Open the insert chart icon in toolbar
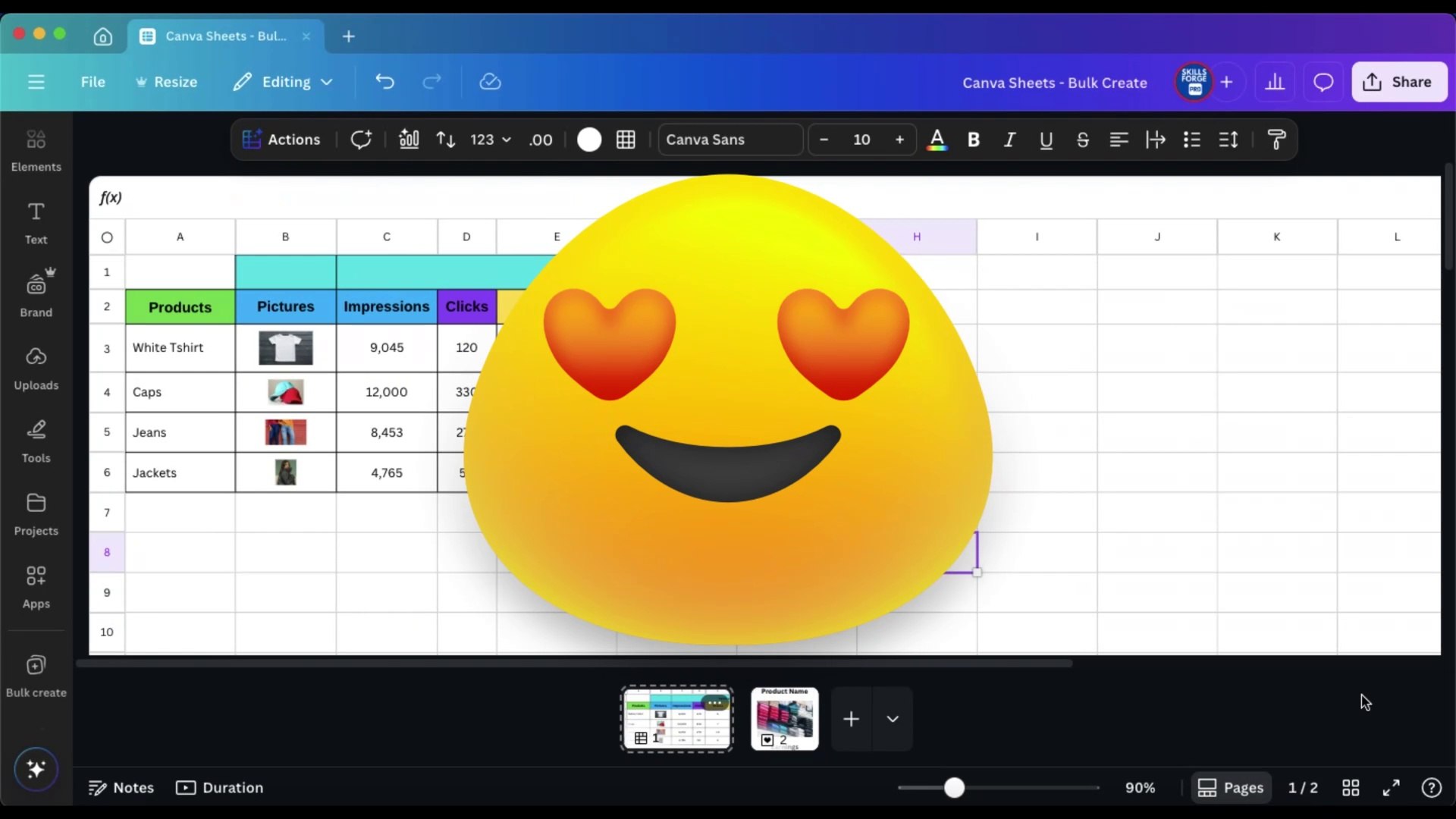The height and width of the screenshot is (819, 1456). (409, 140)
